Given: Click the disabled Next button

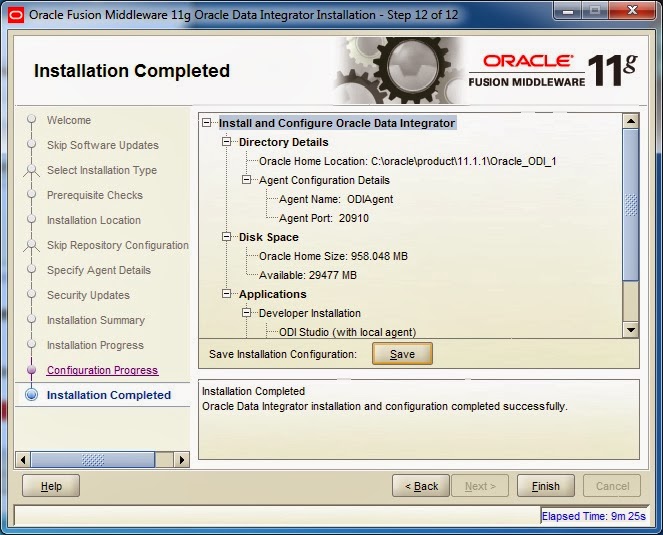Looking at the screenshot, I should click(x=480, y=486).
